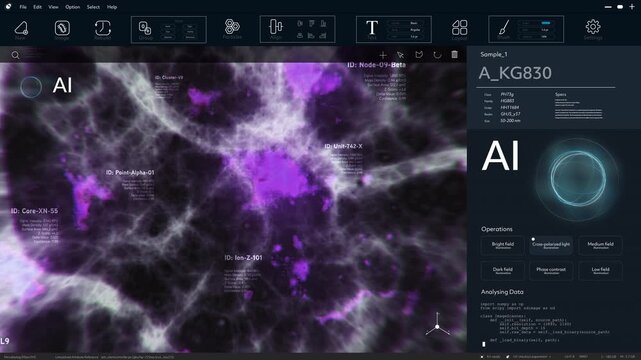The width and height of the screenshot is (641, 360).
Task: Select Phase contrast illumination
Action: [x=551, y=271]
